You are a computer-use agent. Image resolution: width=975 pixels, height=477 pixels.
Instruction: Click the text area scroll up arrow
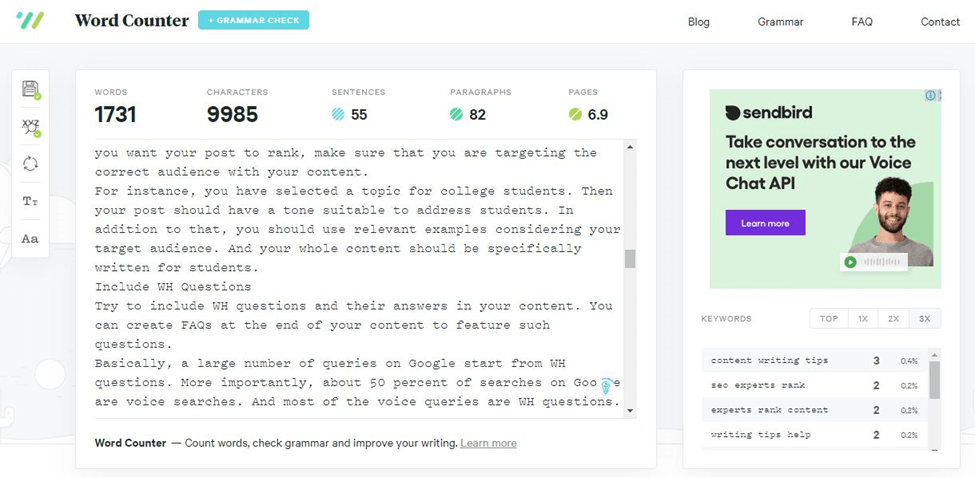[630, 147]
